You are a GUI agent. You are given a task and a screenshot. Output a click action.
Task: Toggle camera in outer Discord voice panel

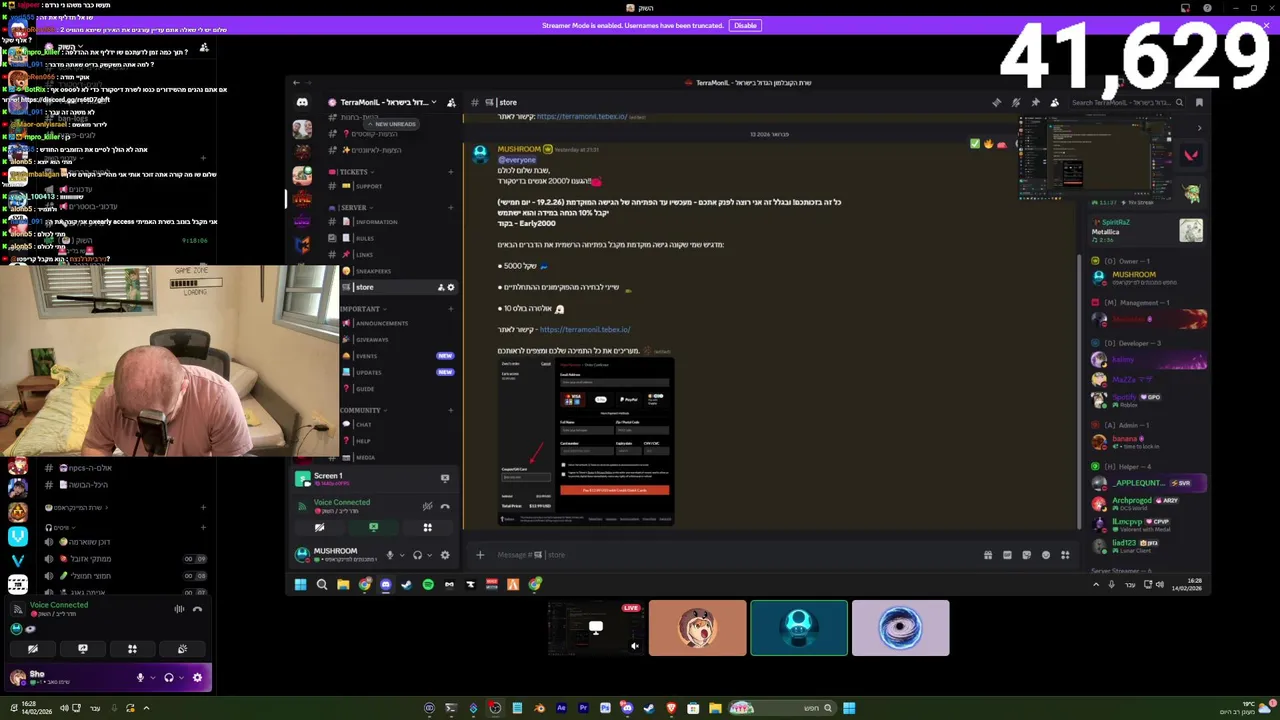click(33, 649)
